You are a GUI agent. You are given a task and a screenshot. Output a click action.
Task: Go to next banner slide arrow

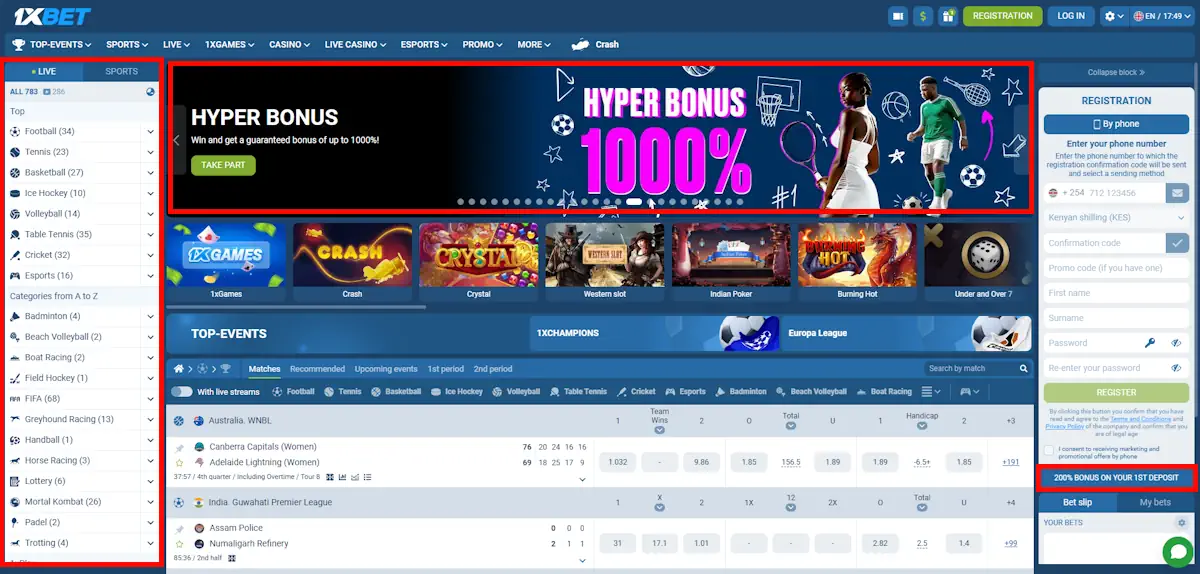coord(1020,140)
